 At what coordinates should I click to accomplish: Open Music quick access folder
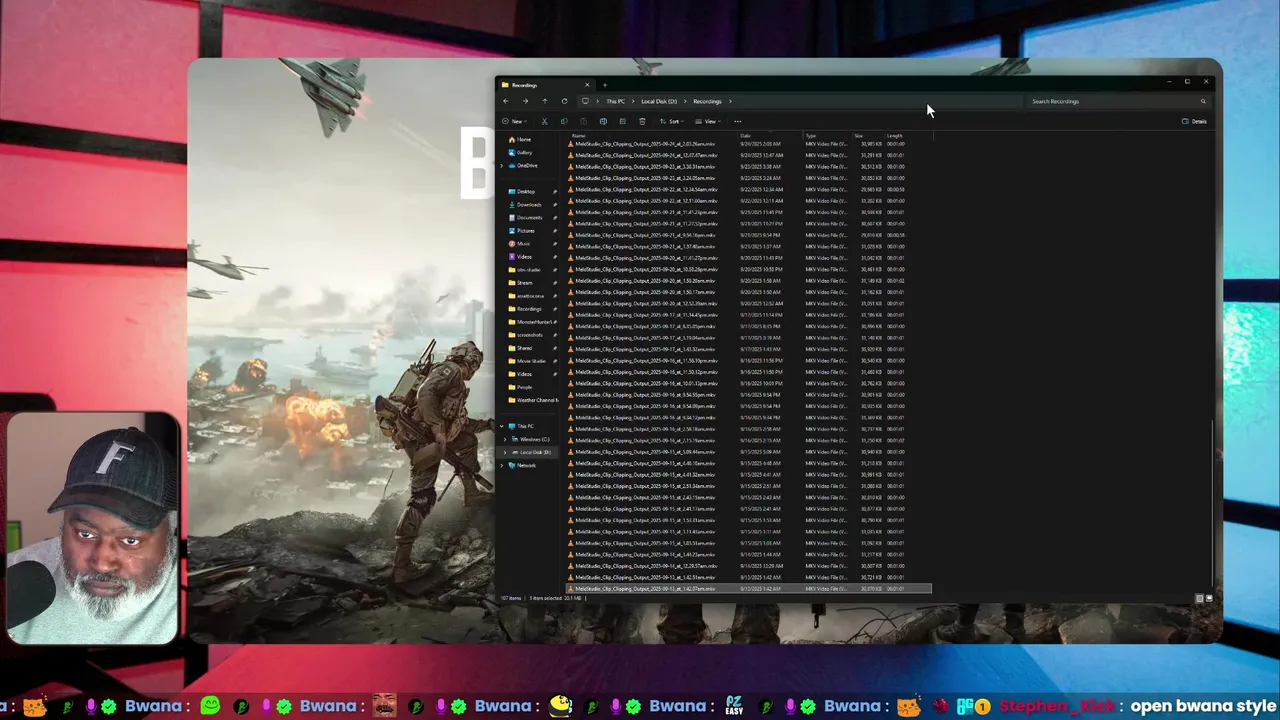pyautogui.click(x=520, y=243)
